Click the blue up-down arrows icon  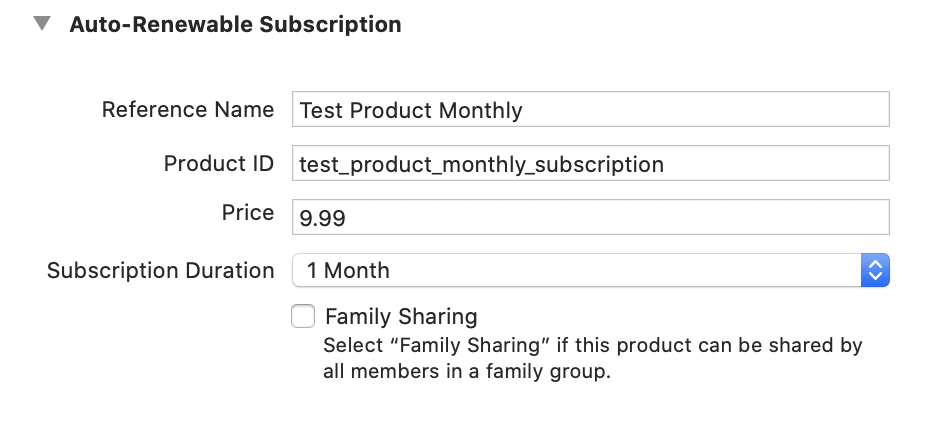tap(875, 271)
